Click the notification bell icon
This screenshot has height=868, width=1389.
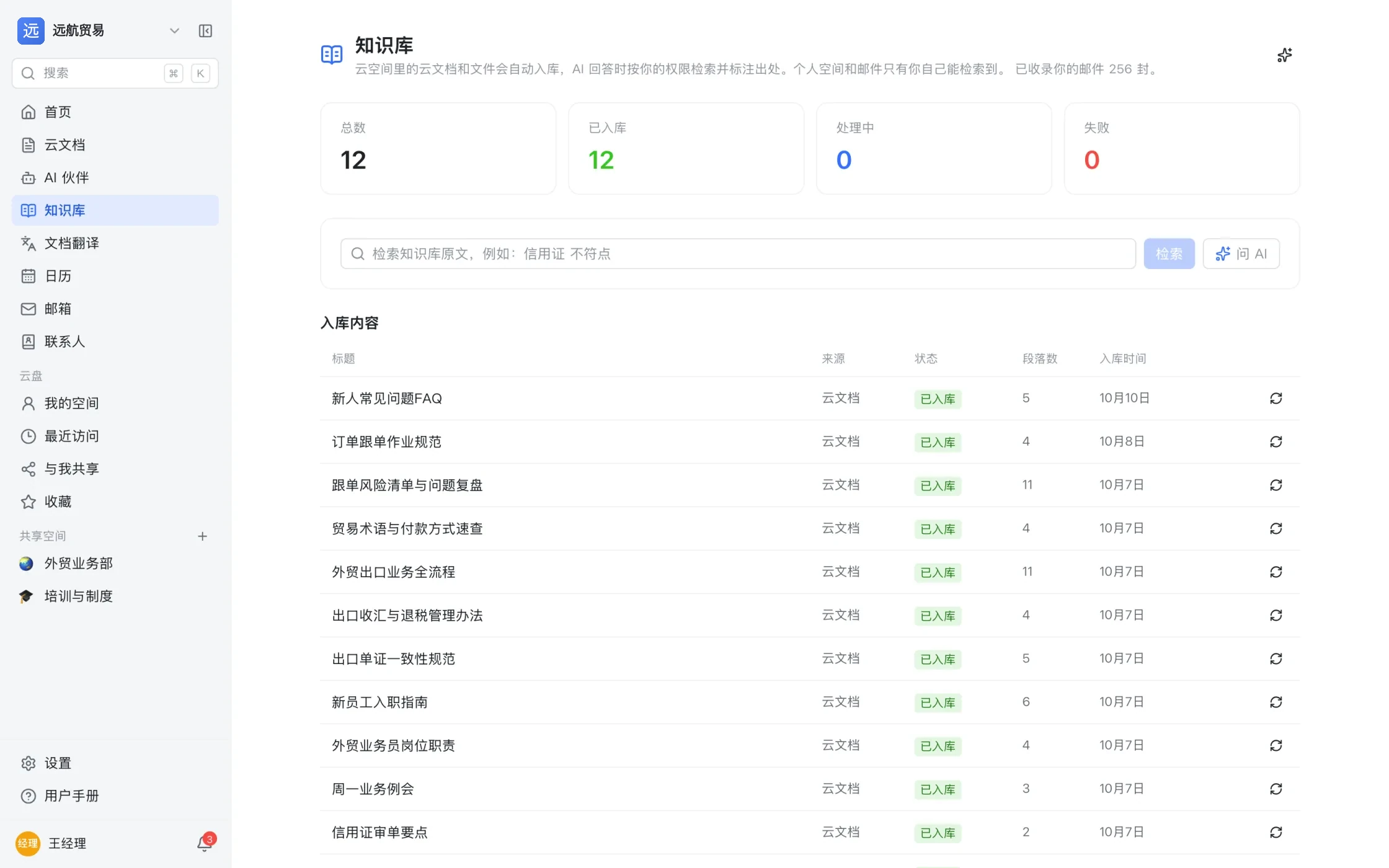coord(205,843)
